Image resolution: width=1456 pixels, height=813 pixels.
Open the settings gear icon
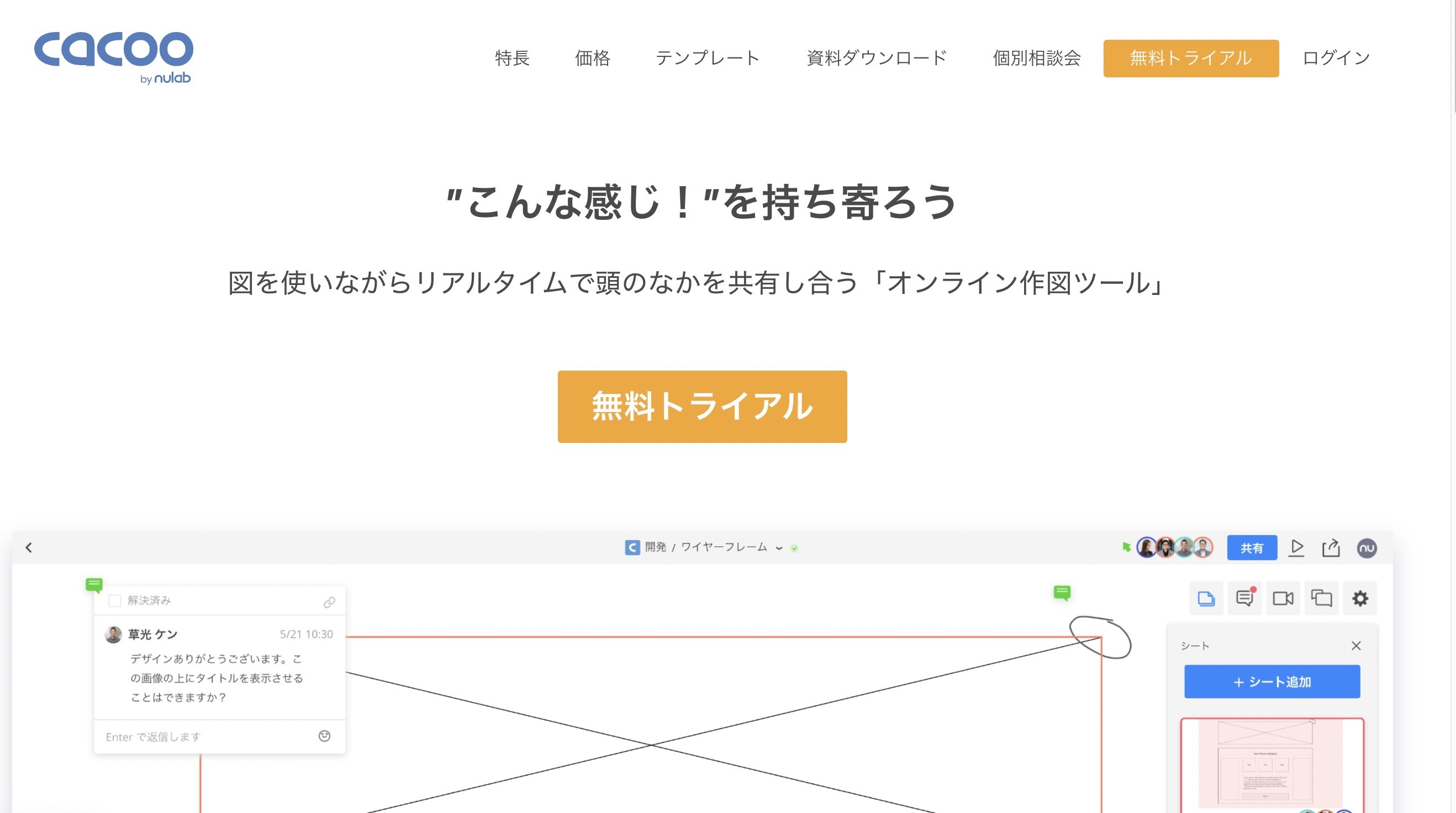[1360, 598]
